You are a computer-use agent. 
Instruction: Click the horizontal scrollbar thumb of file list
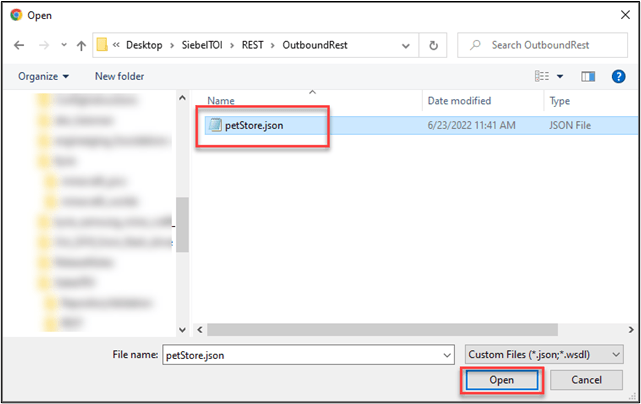[382, 330]
